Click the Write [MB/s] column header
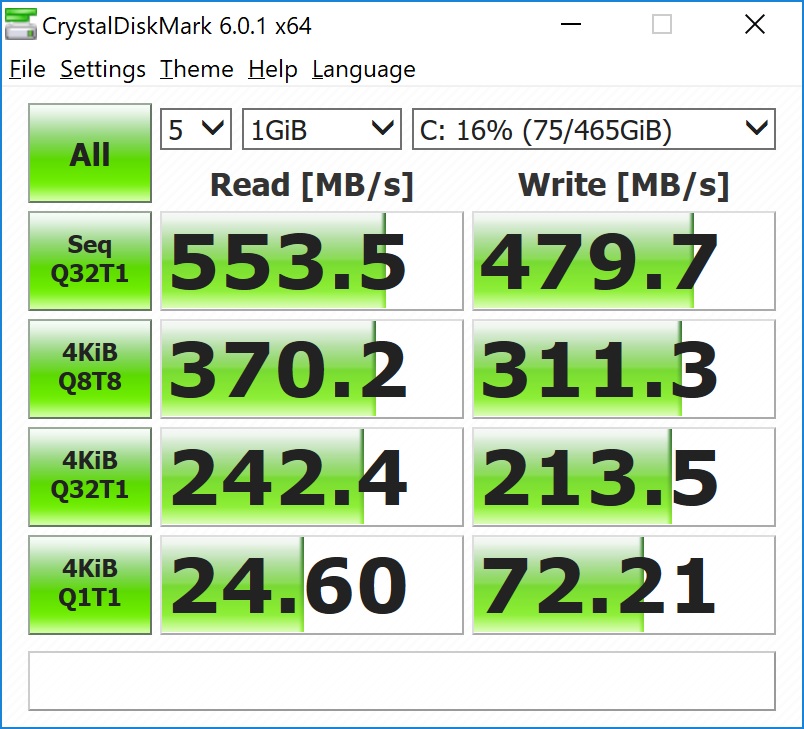 pos(624,185)
